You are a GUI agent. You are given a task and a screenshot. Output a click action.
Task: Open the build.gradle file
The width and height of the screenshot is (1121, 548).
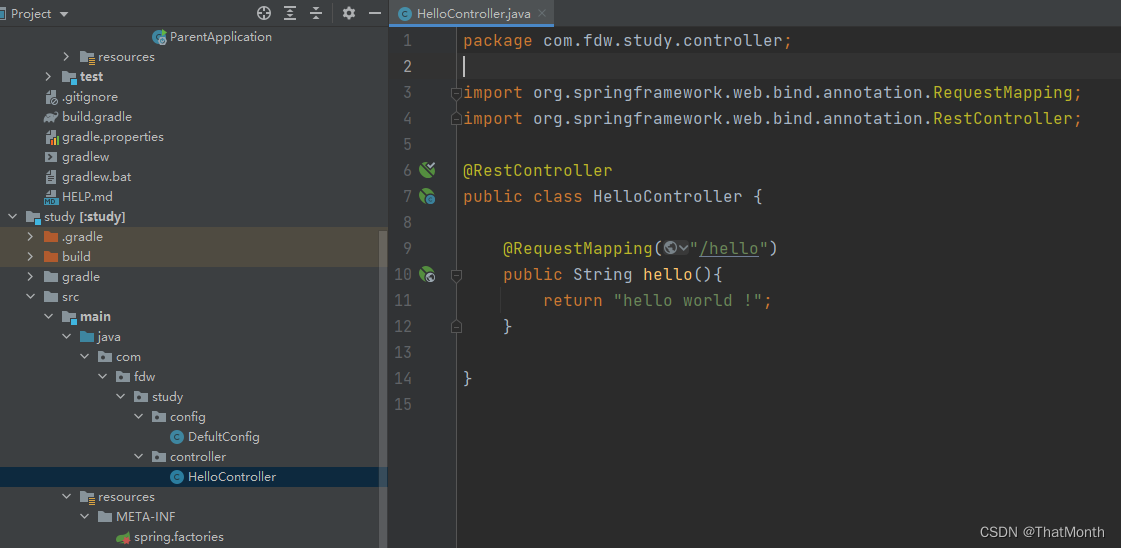(97, 116)
